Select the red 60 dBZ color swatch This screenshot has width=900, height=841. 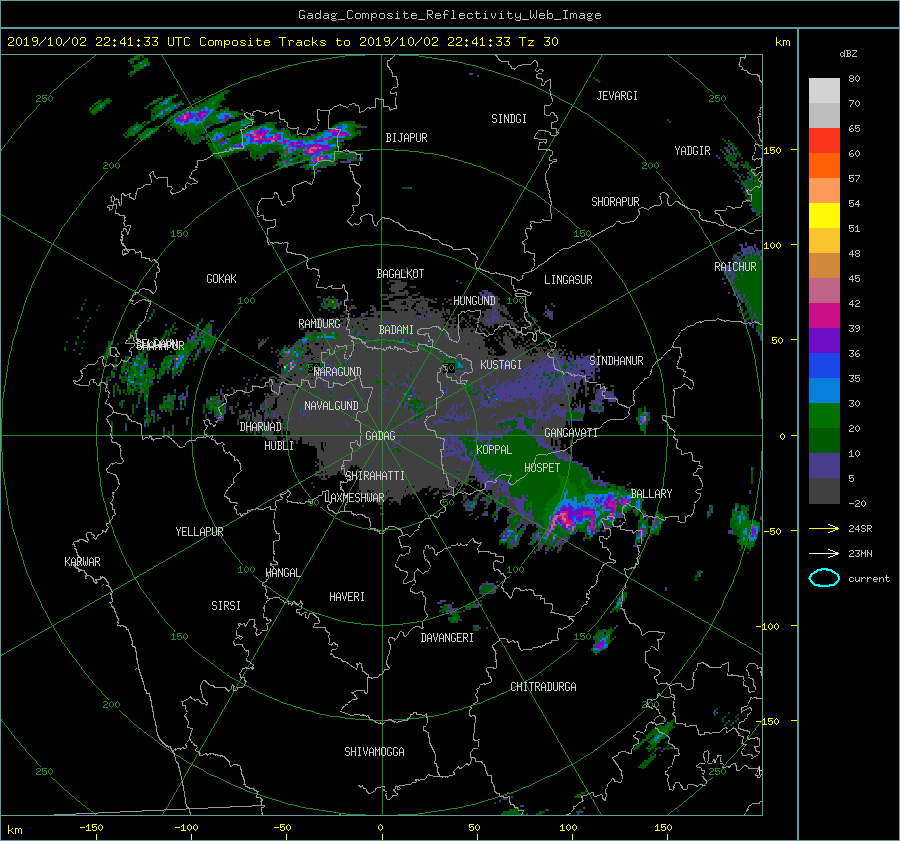pyautogui.click(x=824, y=141)
